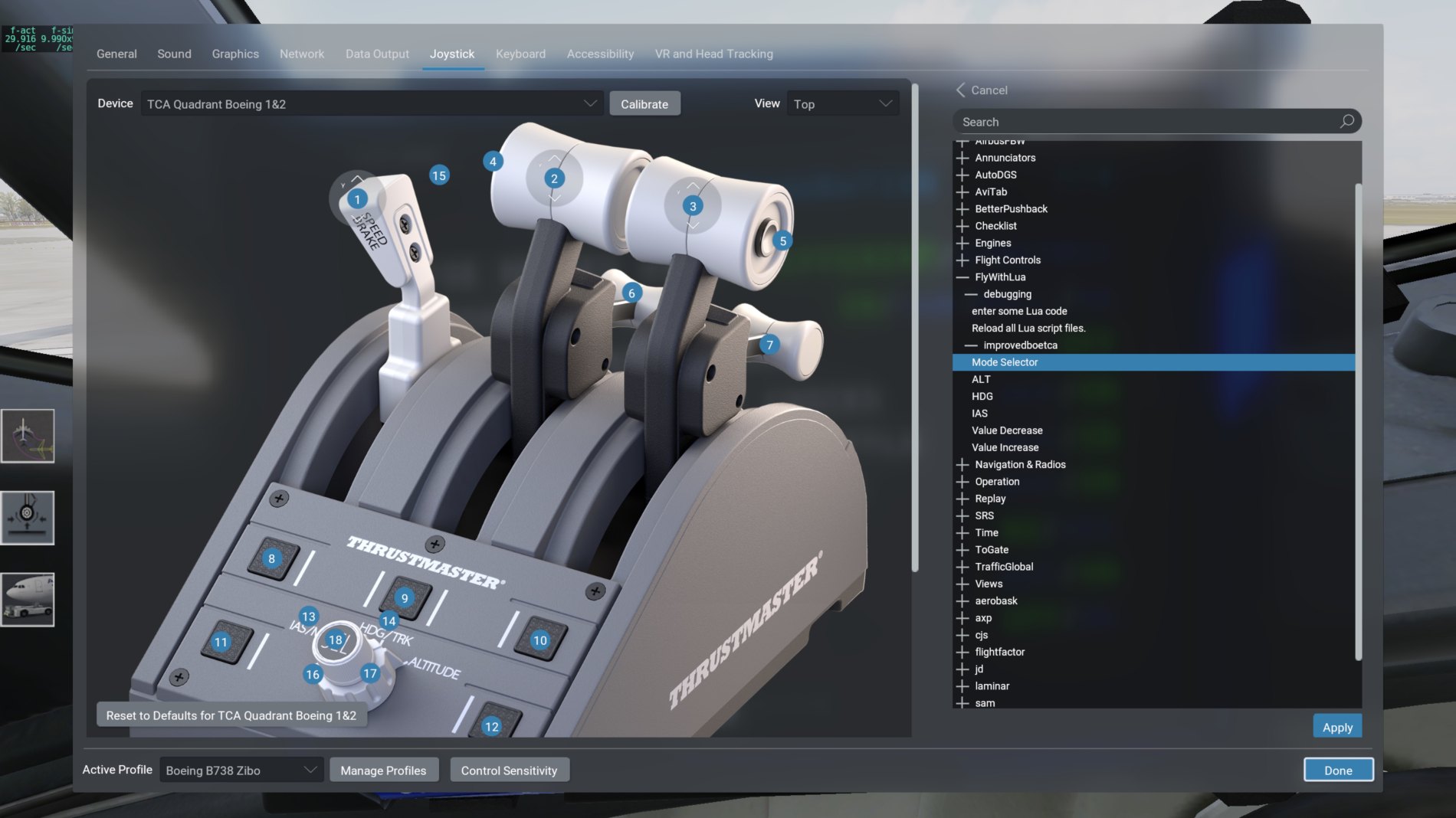1456x818 pixels.
Task: Expand the Annunciators command group
Action: [x=962, y=158]
